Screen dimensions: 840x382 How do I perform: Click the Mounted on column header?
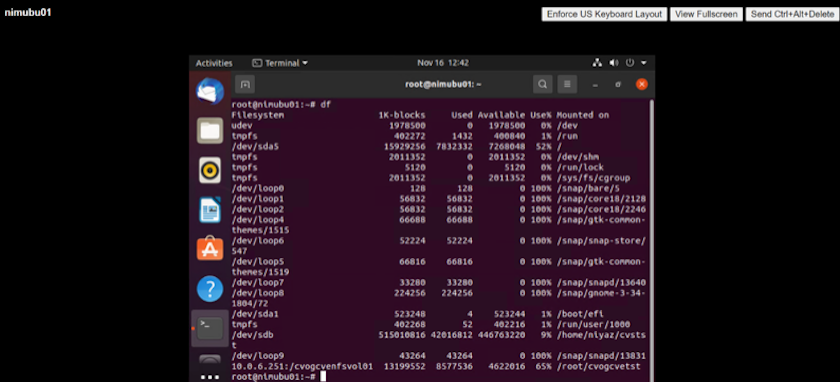click(583, 115)
